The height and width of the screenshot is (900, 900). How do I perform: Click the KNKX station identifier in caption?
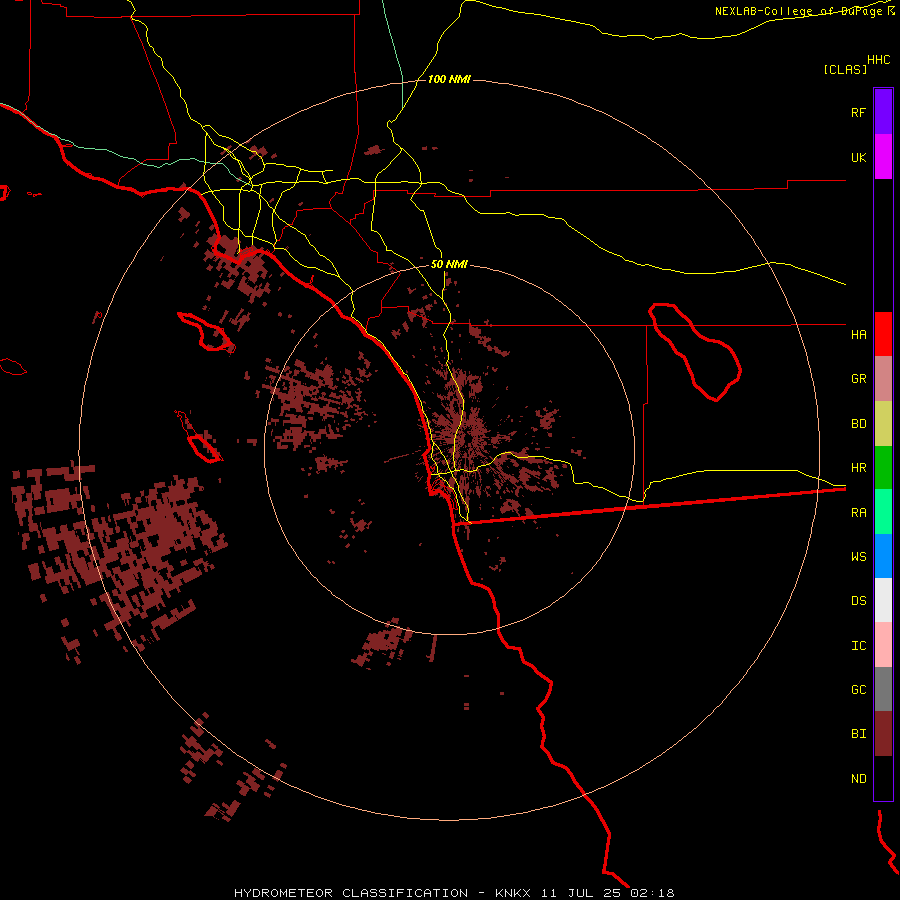513,893
